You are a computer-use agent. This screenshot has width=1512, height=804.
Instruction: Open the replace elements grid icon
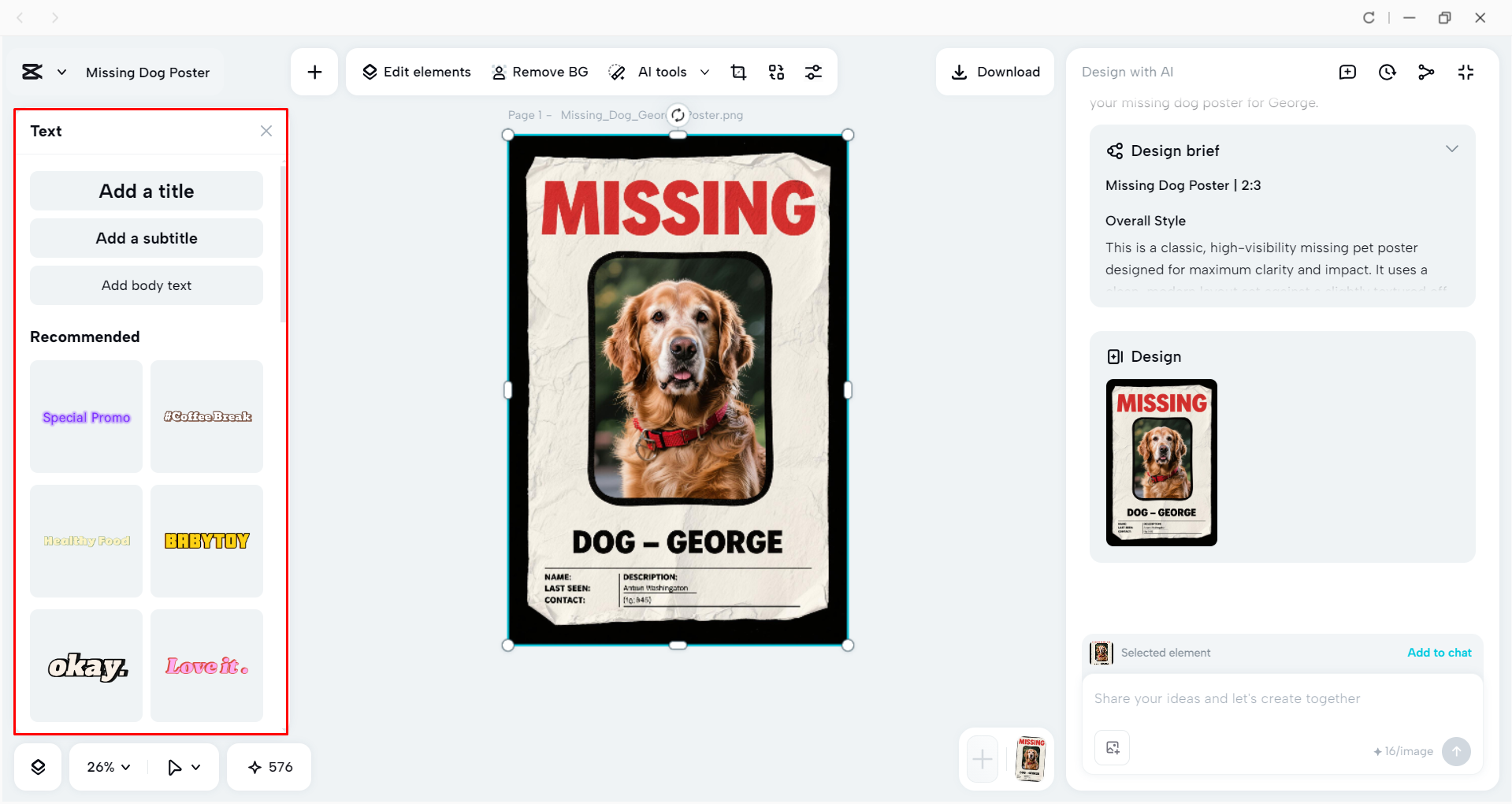coord(776,73)
